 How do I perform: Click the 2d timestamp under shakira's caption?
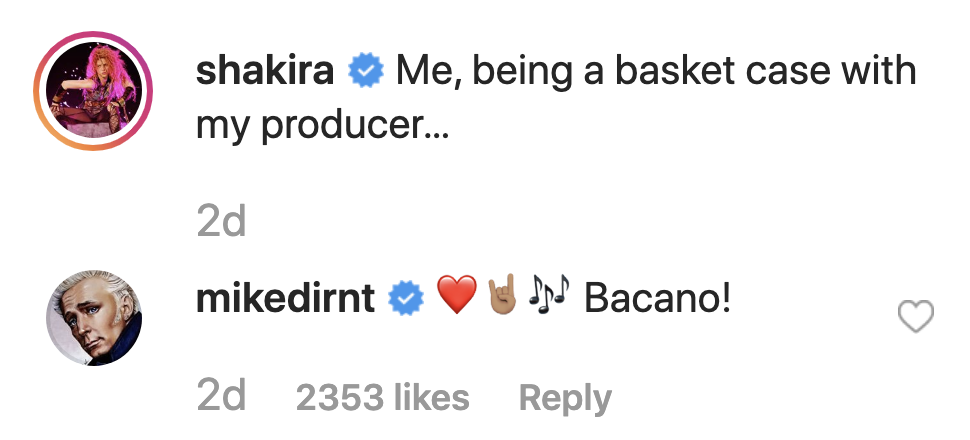tap(221, 222)
